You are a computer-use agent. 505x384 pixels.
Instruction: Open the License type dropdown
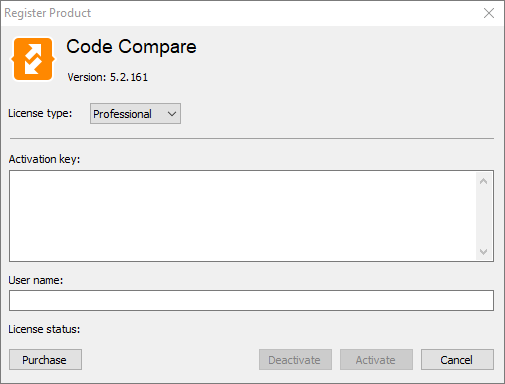pyautogui.click(x=135, y=114)
